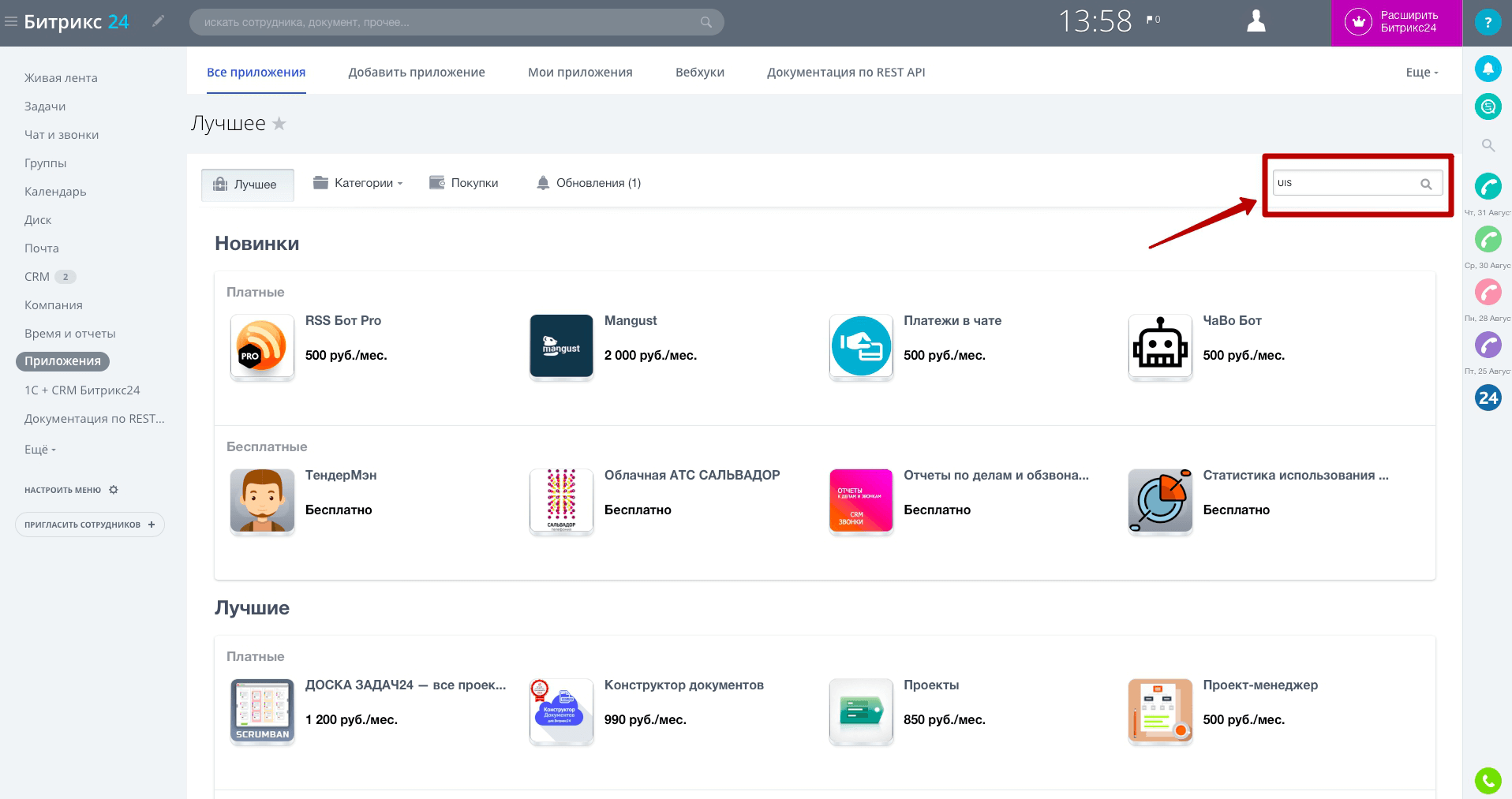Click ПРИГЛАСИТЬ СОТРУДНИКОВ button
Viewport: 1512px width, 799px height.
90,525
